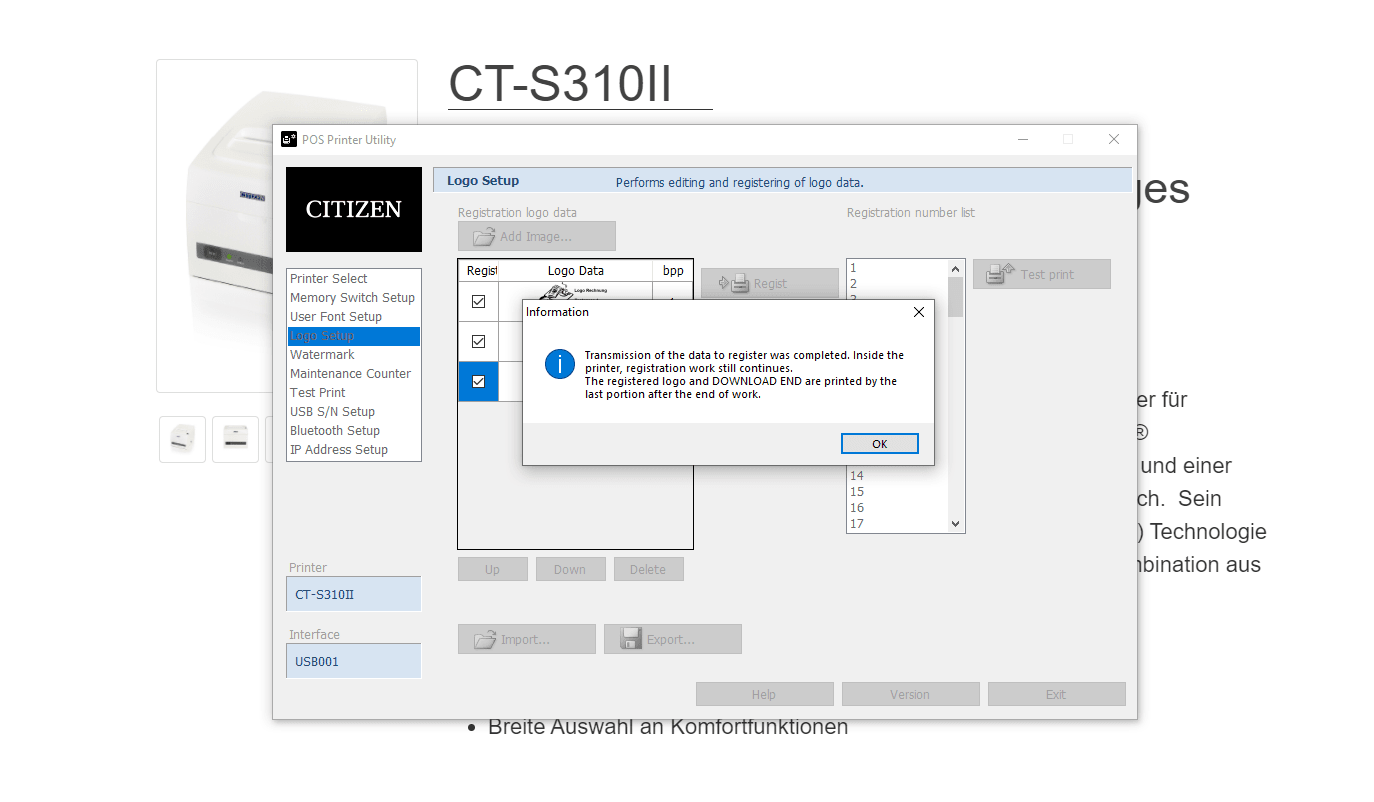Select Printer Select in the side menu
This screenshot has width=1374, height=802.
[353, 279]
